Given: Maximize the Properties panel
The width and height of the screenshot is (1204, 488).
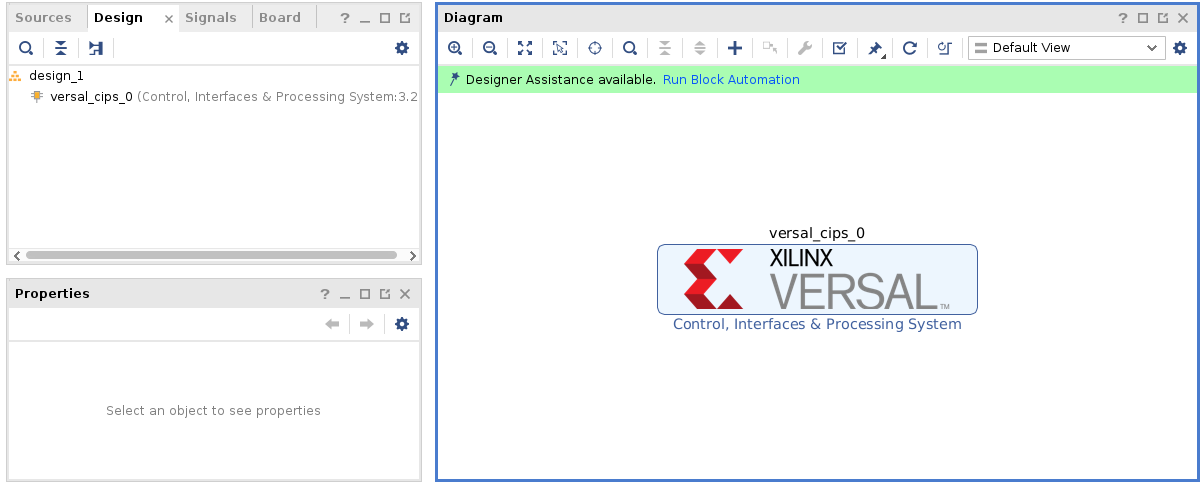Looking at the screenshot, I should coord(365,294).
